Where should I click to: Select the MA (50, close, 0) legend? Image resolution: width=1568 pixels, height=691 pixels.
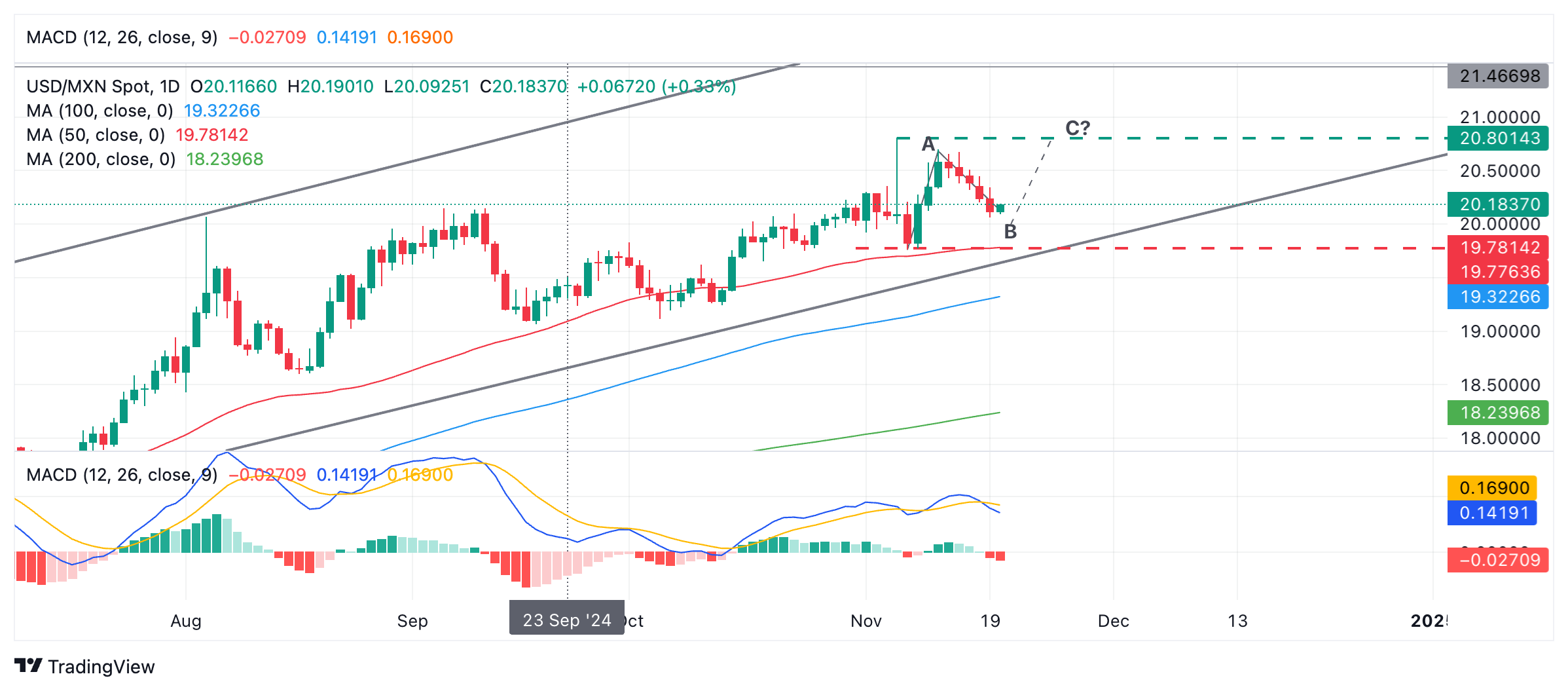click(96, 135)
